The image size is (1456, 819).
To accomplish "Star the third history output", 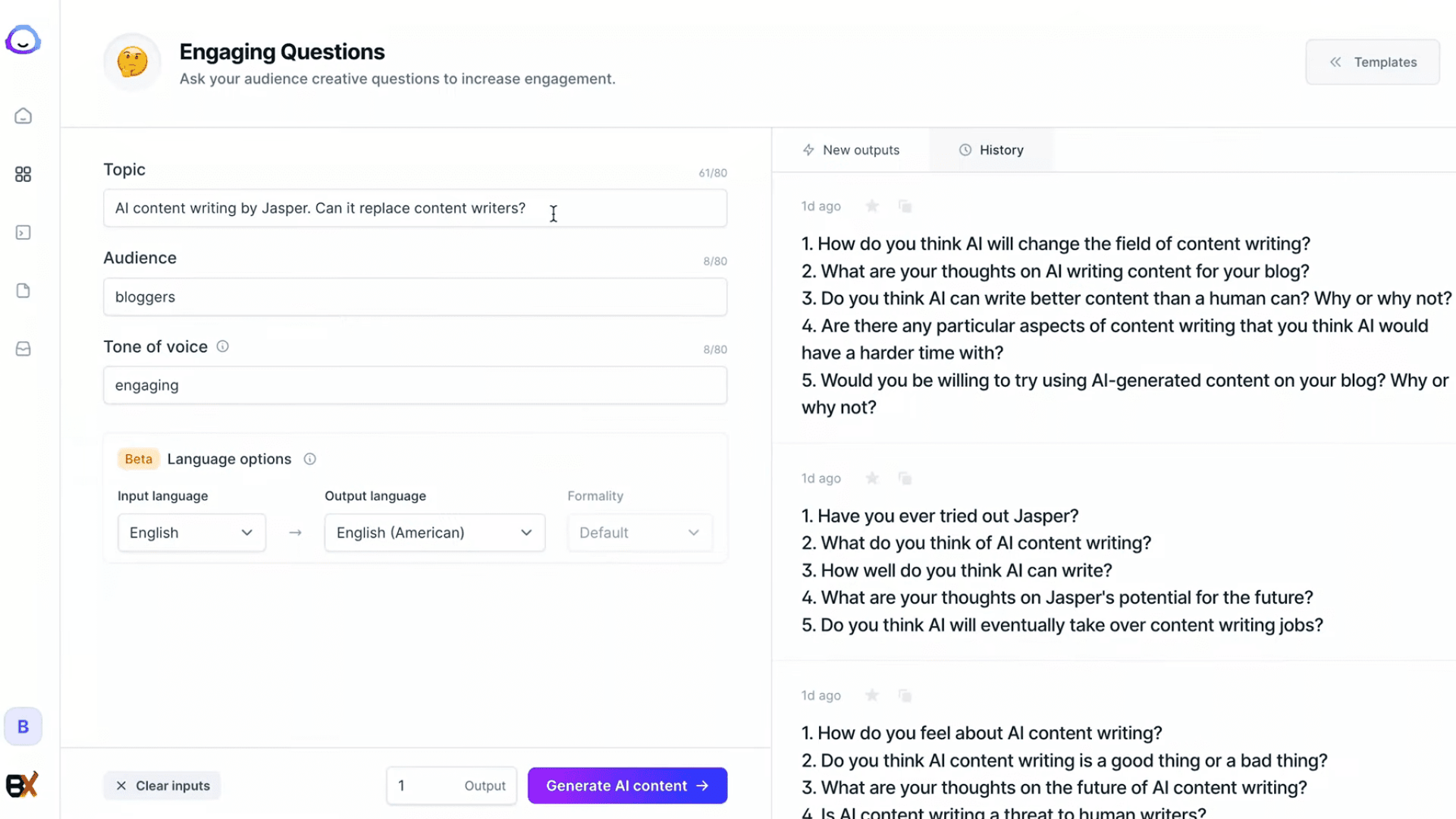I will (873, 695).
